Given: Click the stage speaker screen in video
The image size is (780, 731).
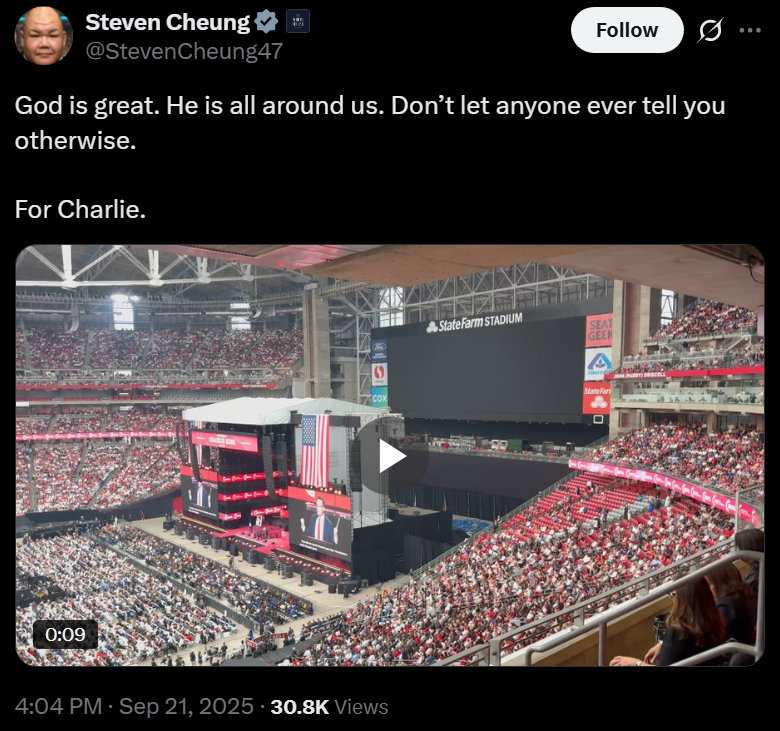Looking at the screenshot, I should click(319, 526).
